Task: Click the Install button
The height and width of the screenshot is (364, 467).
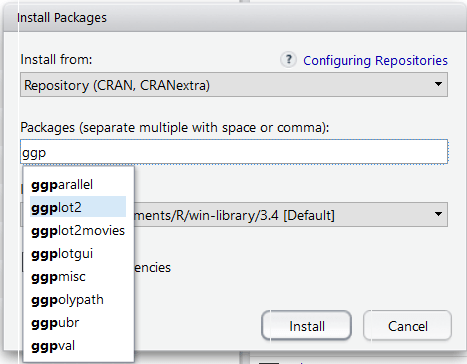Action: point(307,326)
